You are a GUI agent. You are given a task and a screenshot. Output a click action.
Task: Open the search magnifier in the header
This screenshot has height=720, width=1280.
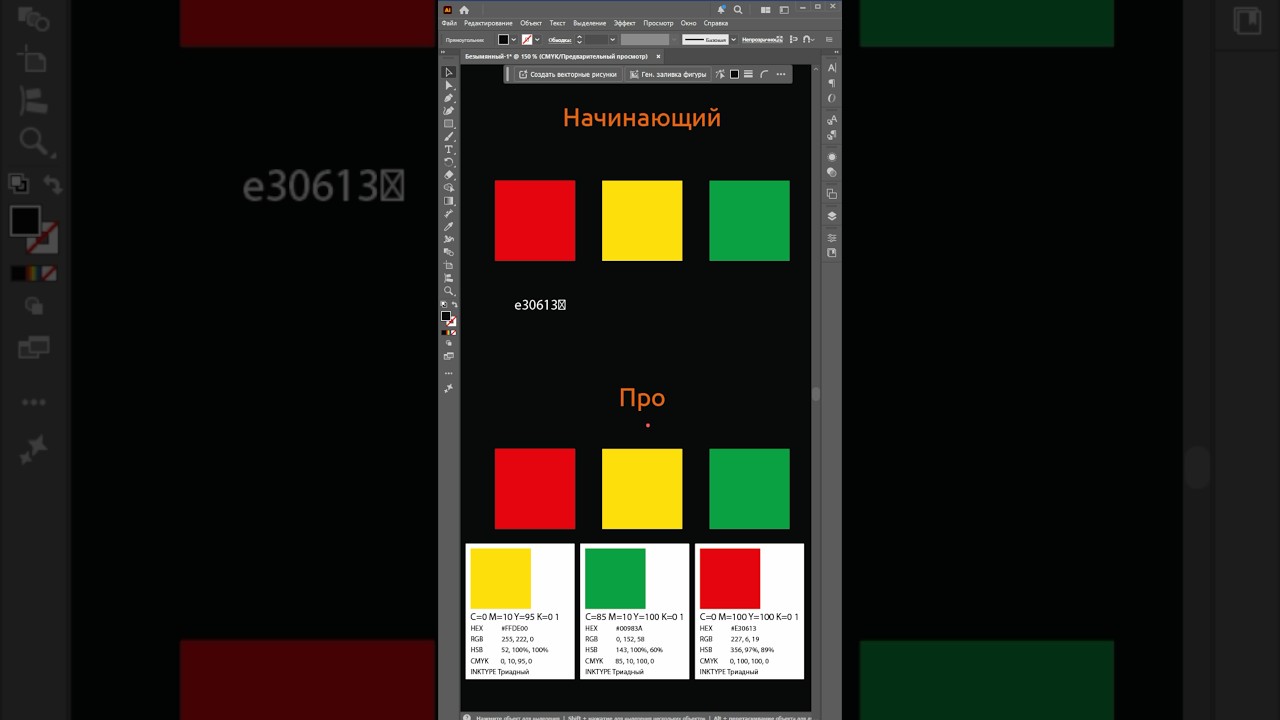click(738, 10)
